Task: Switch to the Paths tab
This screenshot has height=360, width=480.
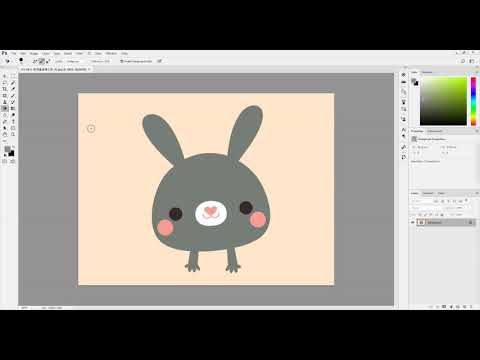Action: point(441,193)
